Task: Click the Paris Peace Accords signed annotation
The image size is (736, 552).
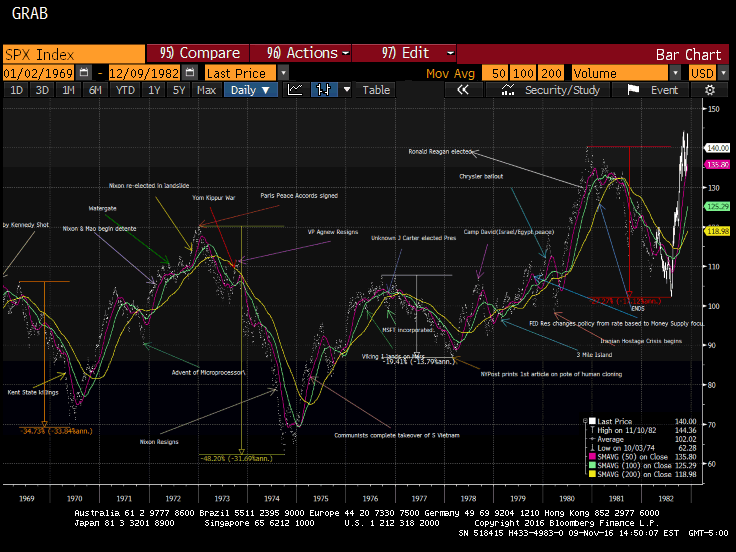Action: (299, 196)
